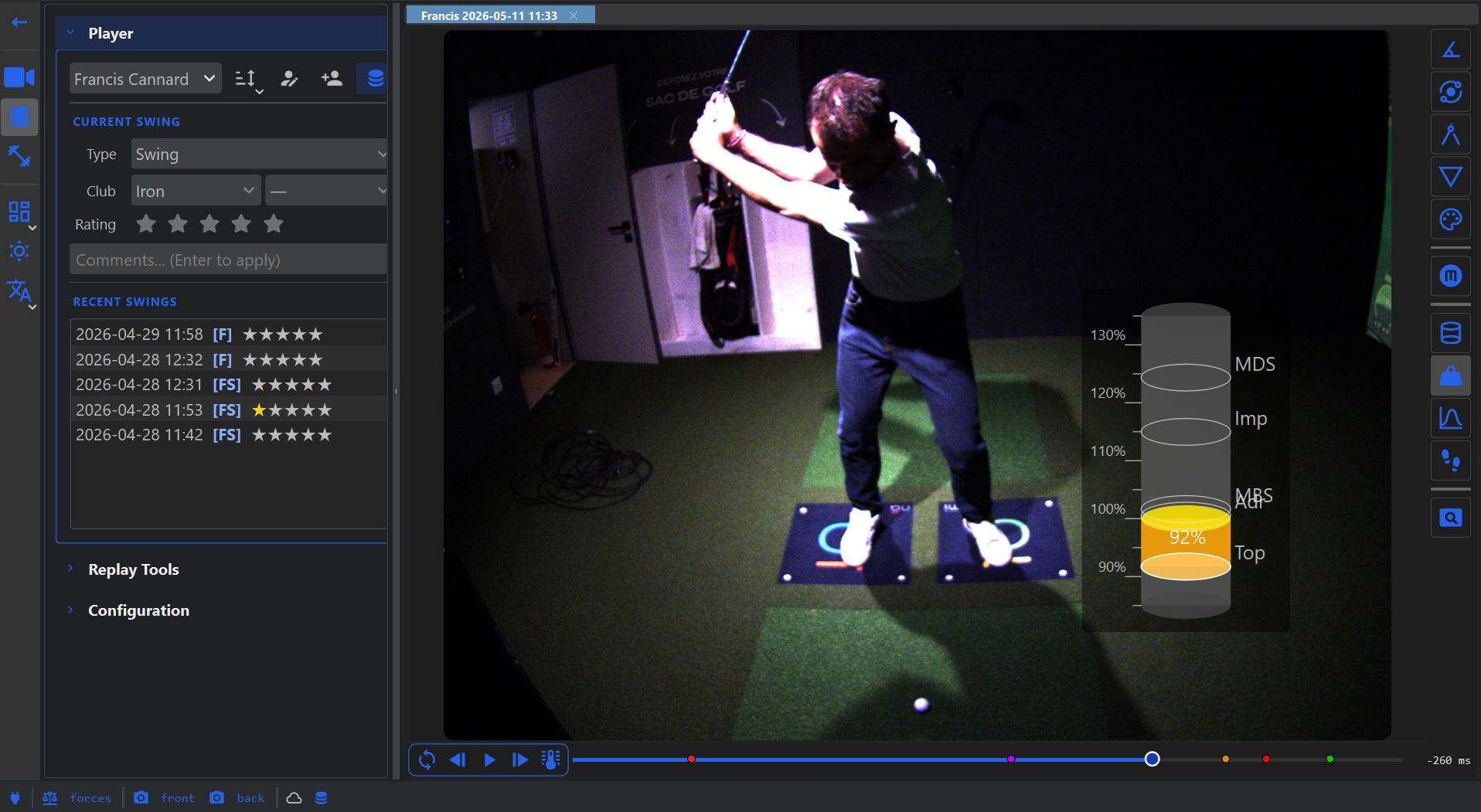Toggle the database icon in Player panel
1481x812 pixels.
pos(374,79)
